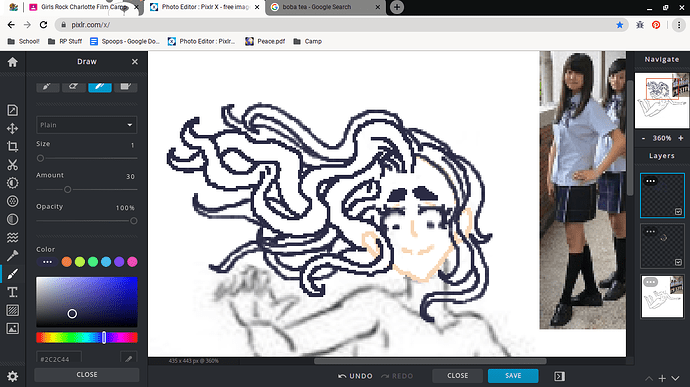The height and width of the screenshot is (387, 690).
Task: Select the Crop tool in left toolbar
Action: click(x=12, y=147)
